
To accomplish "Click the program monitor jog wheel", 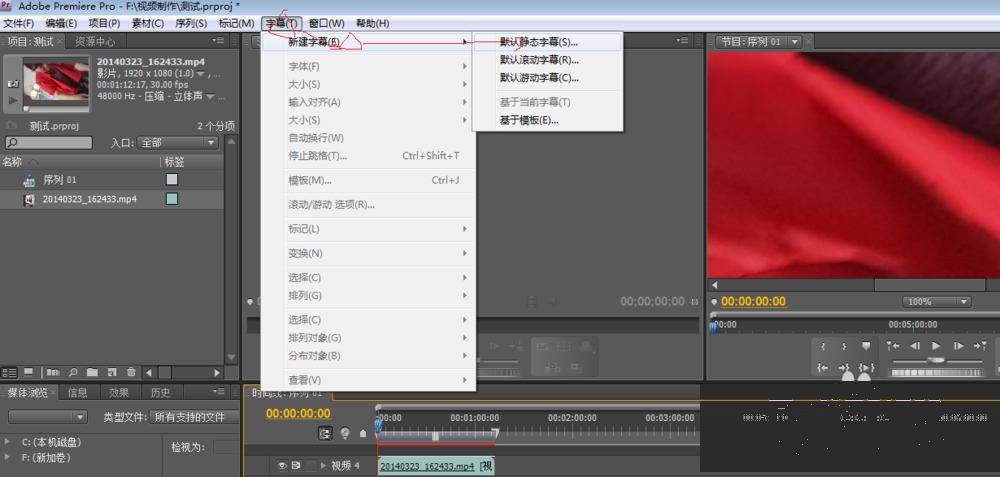I will (936, 372).
